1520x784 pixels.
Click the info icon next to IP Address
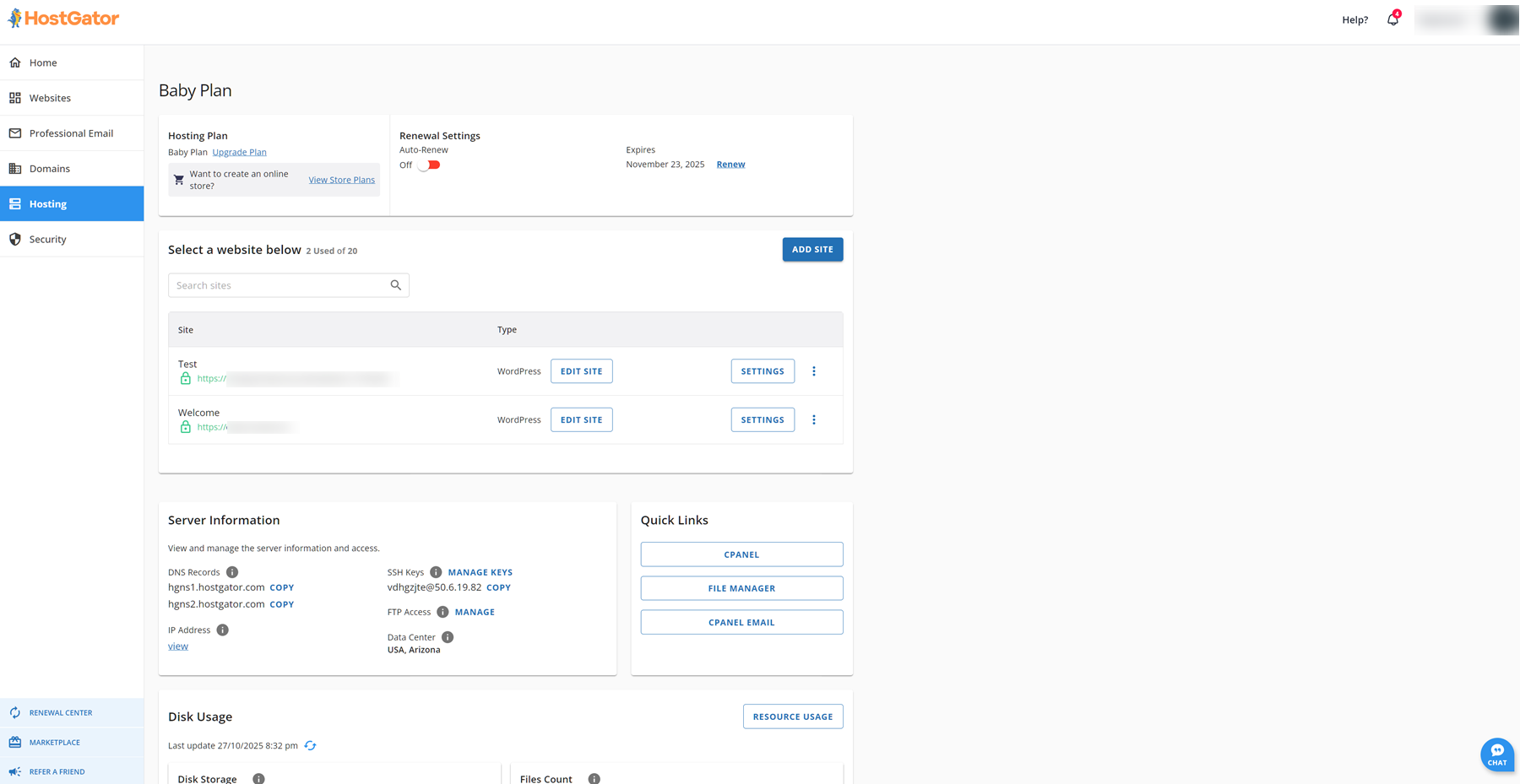pos(222,630)
